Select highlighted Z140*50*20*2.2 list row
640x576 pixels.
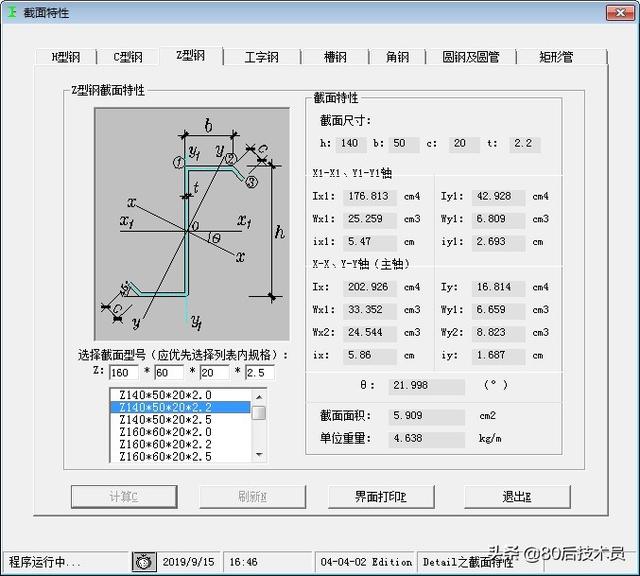coord(180,407)
